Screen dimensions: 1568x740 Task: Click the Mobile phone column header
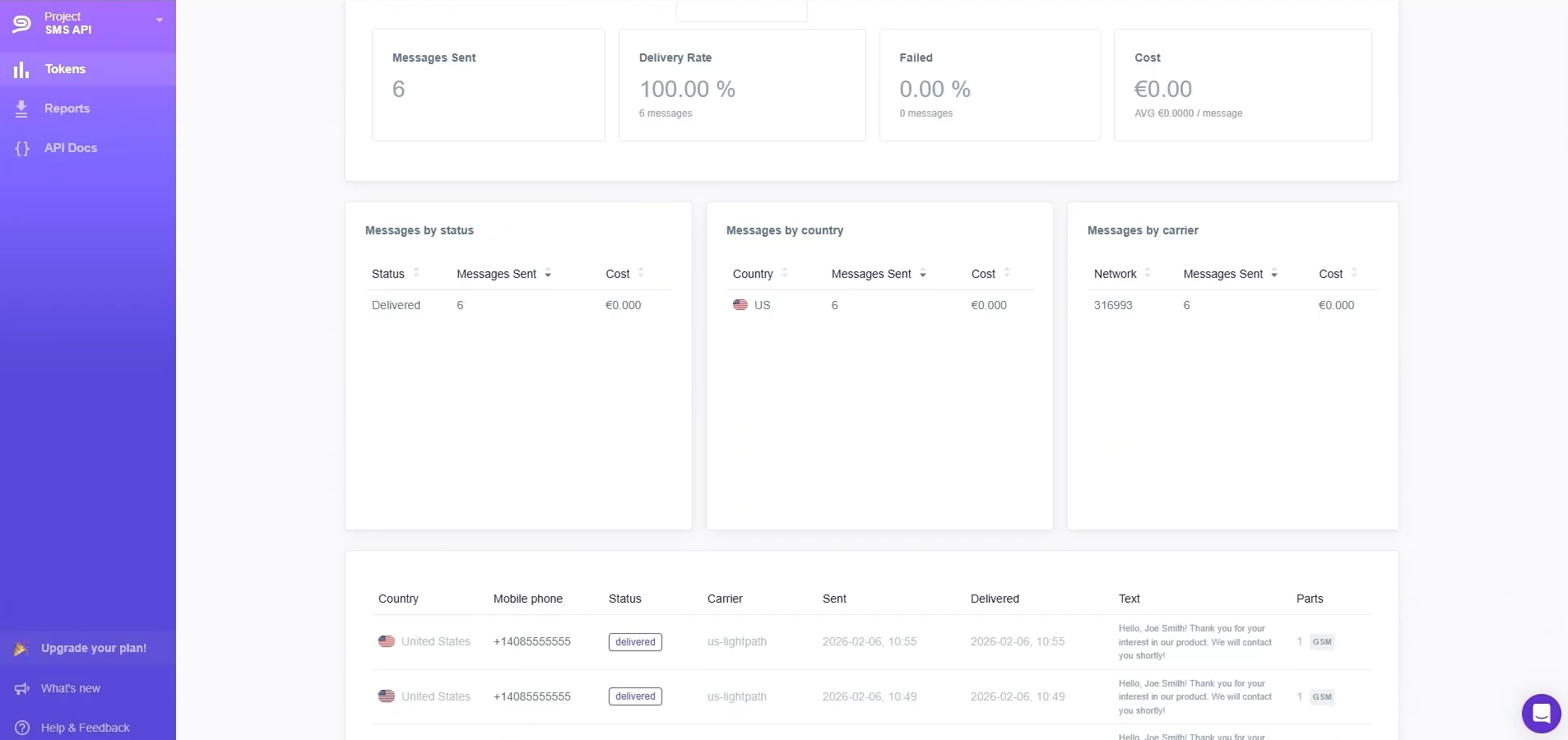coord(528,599)
